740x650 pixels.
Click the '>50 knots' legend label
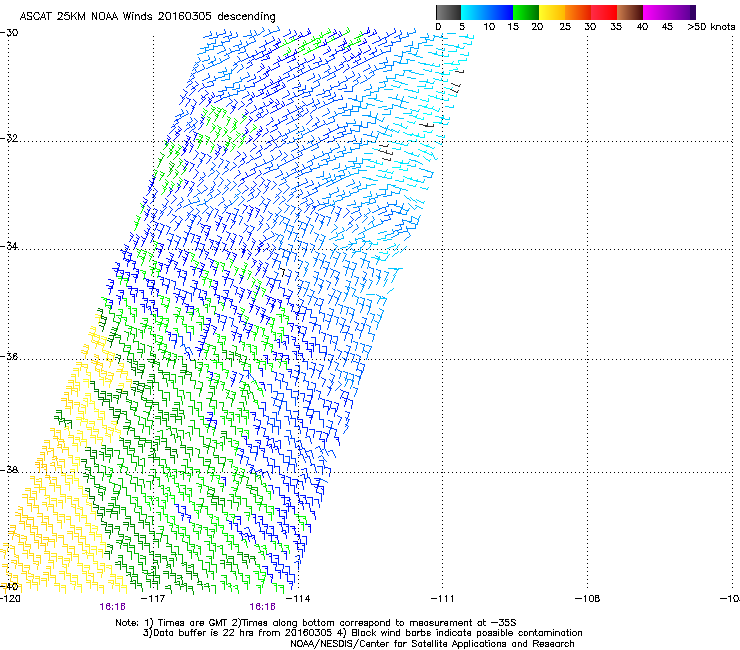click(711, 27)
